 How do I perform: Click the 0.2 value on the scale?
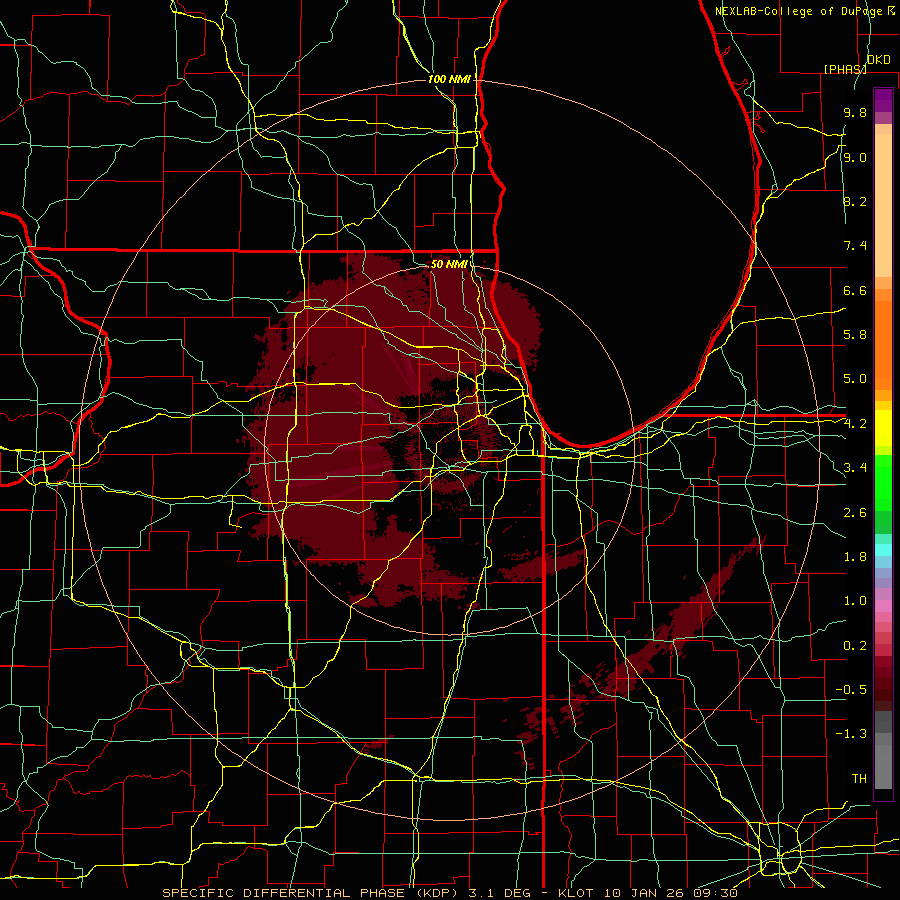click(855, 646)
